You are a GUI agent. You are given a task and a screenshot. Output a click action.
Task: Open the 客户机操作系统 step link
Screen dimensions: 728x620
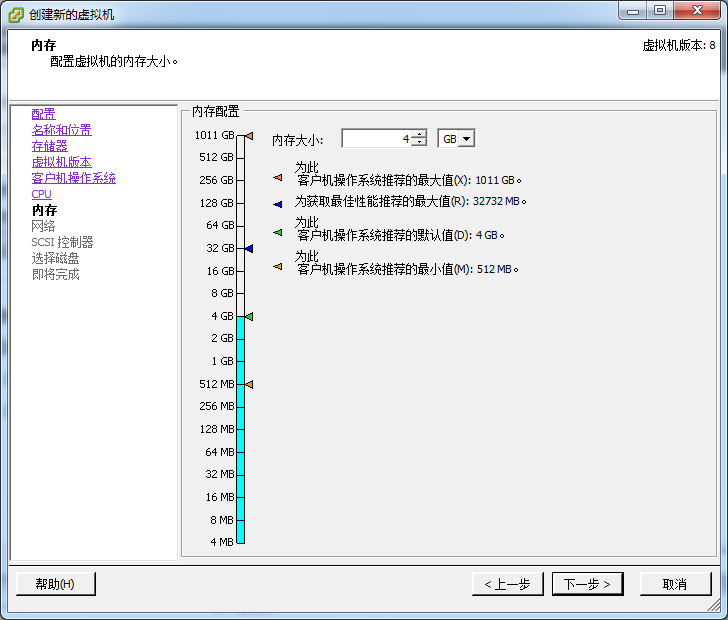click(73, 178)
